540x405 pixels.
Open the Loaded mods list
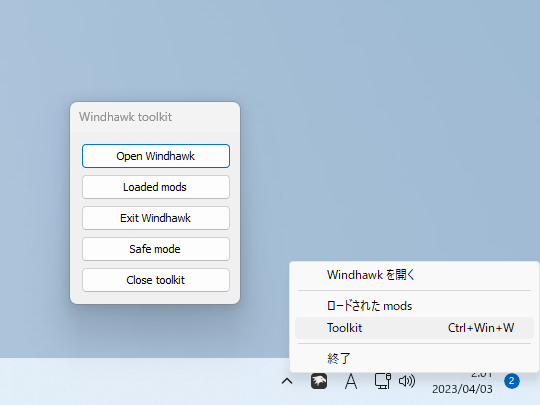point(156,187)
